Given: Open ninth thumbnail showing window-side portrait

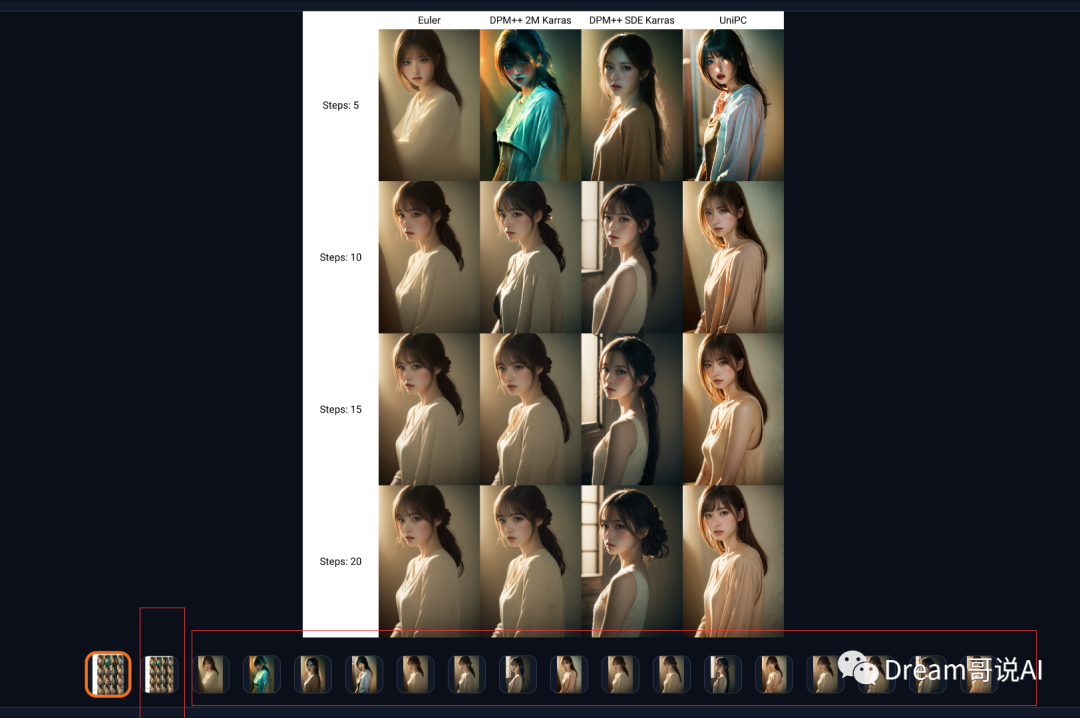Looking at the screenshot, I should [518, 674].
